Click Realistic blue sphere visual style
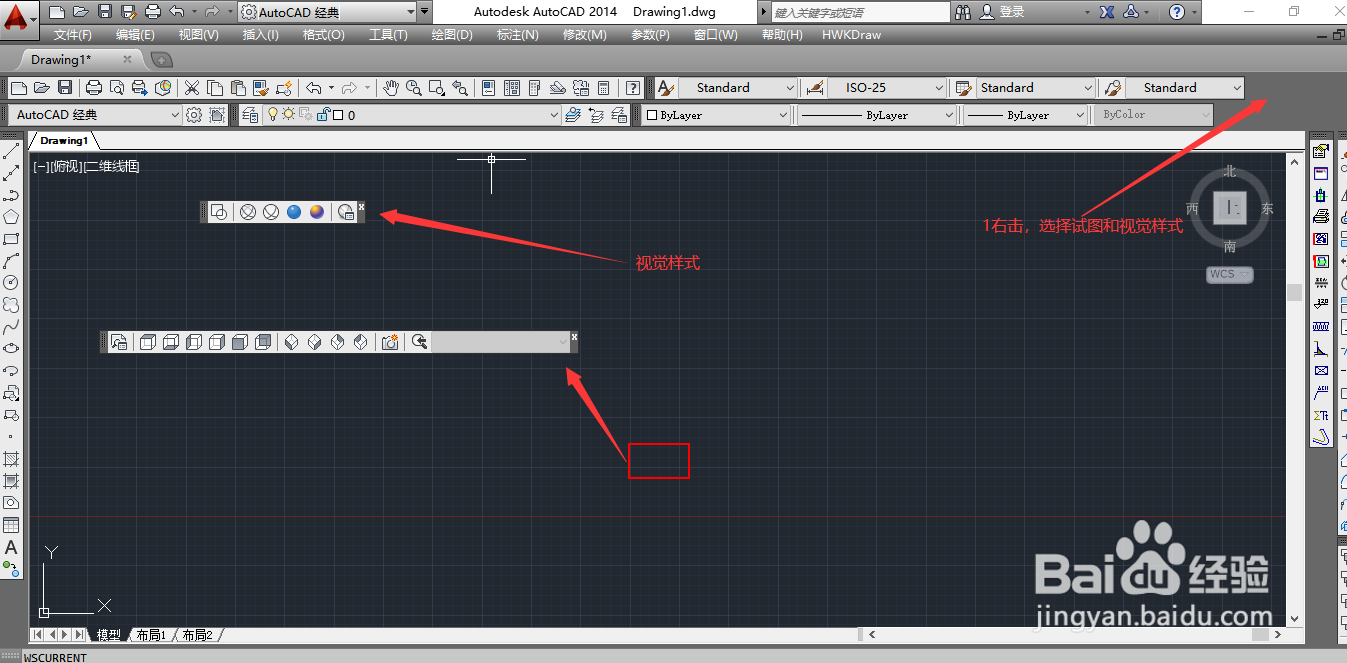 pos(294,212)
